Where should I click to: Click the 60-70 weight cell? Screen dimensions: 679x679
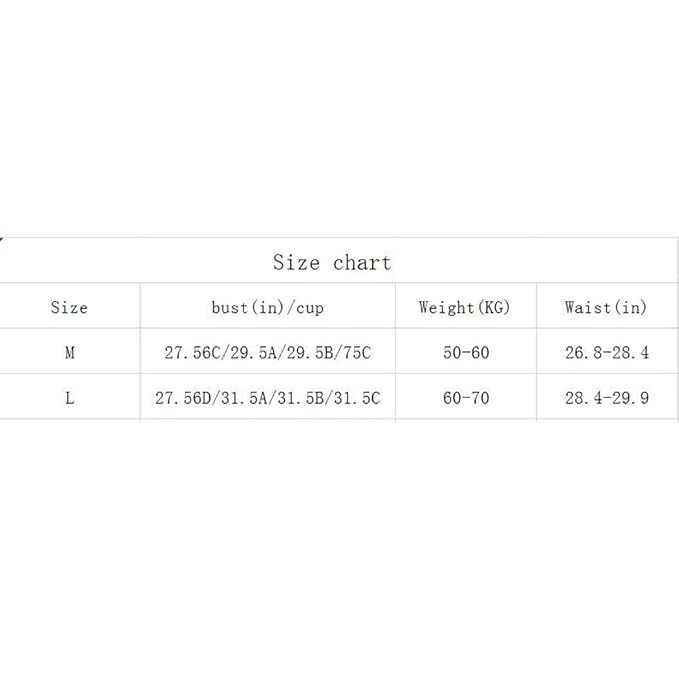(465, 398)
